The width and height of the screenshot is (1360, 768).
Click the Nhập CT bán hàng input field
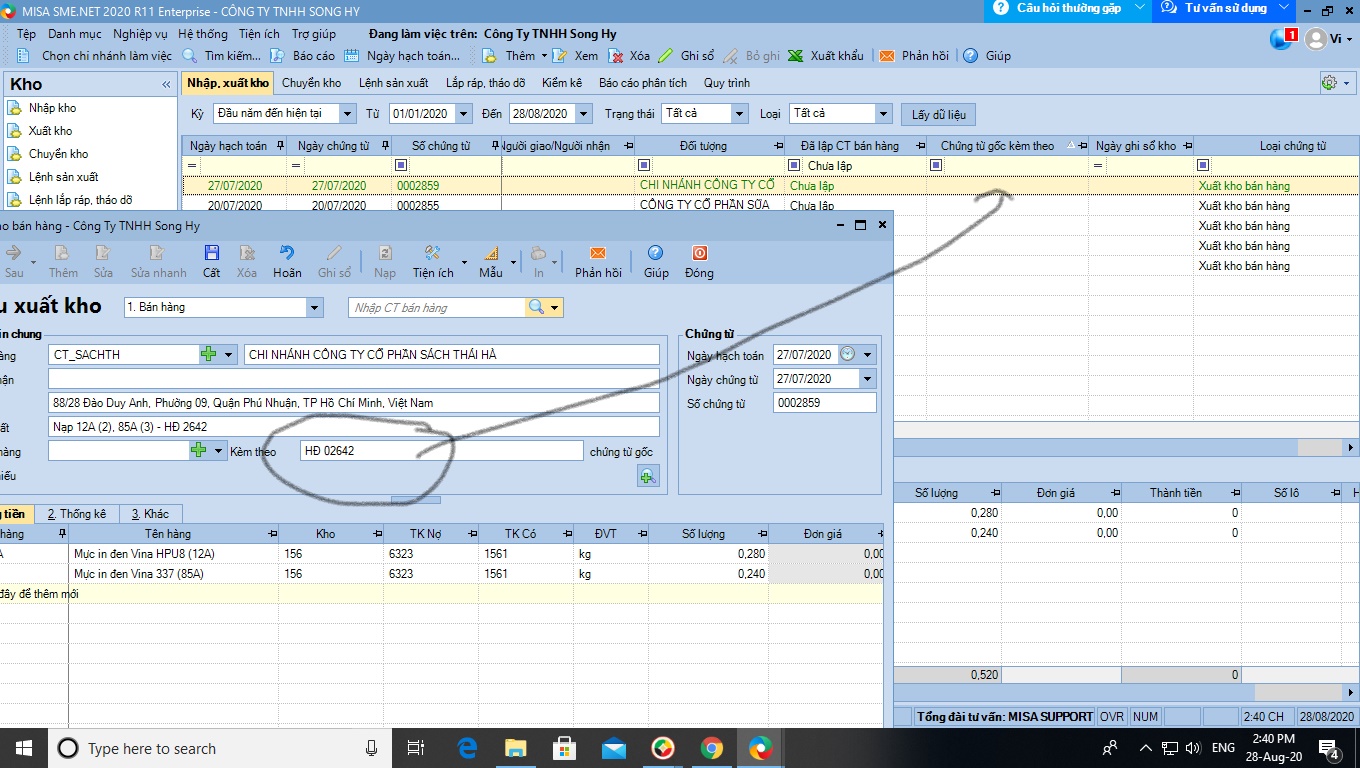tap(438, 307)
